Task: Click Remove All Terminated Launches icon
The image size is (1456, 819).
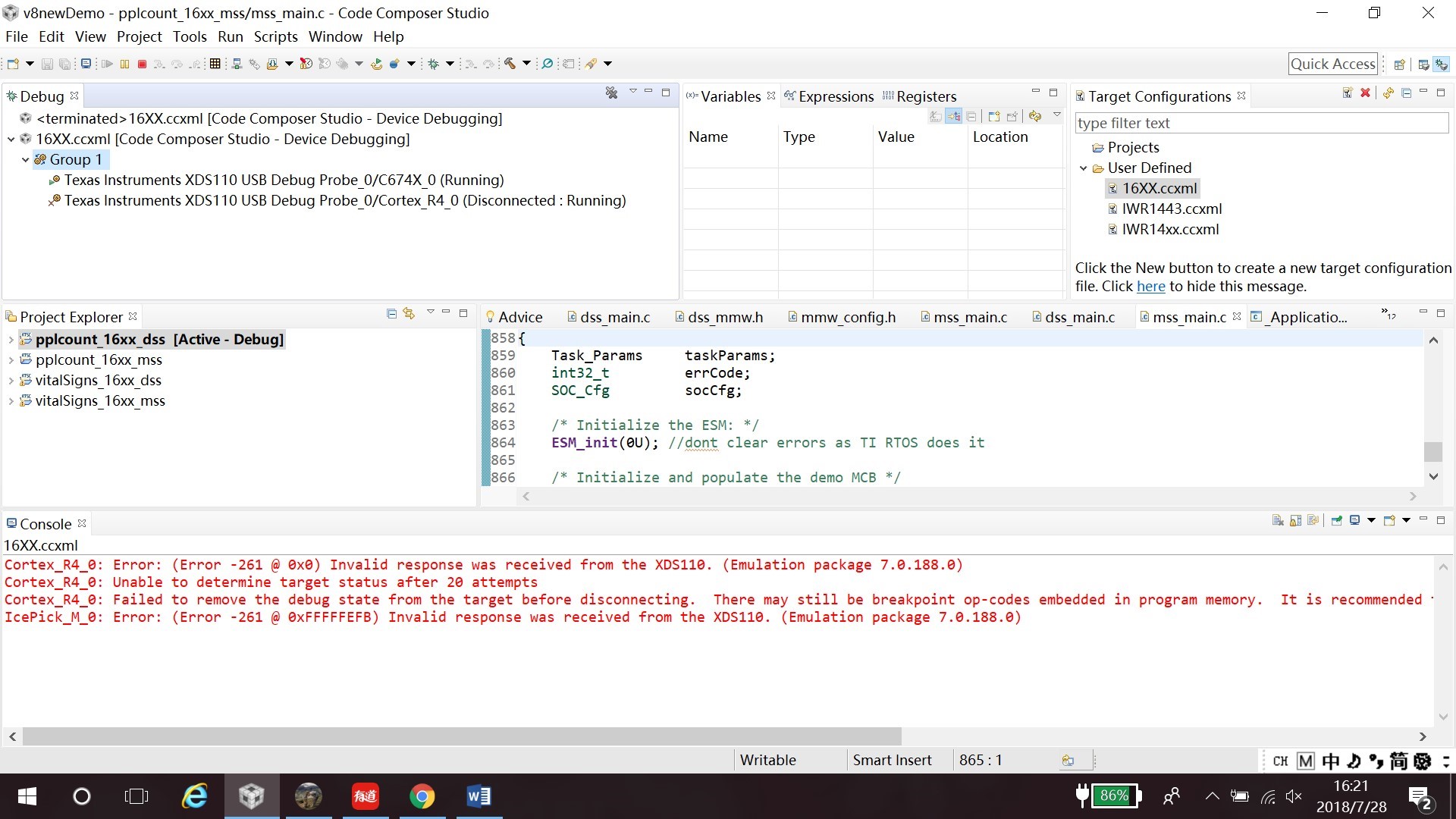Action: click(x=611, y=93)
